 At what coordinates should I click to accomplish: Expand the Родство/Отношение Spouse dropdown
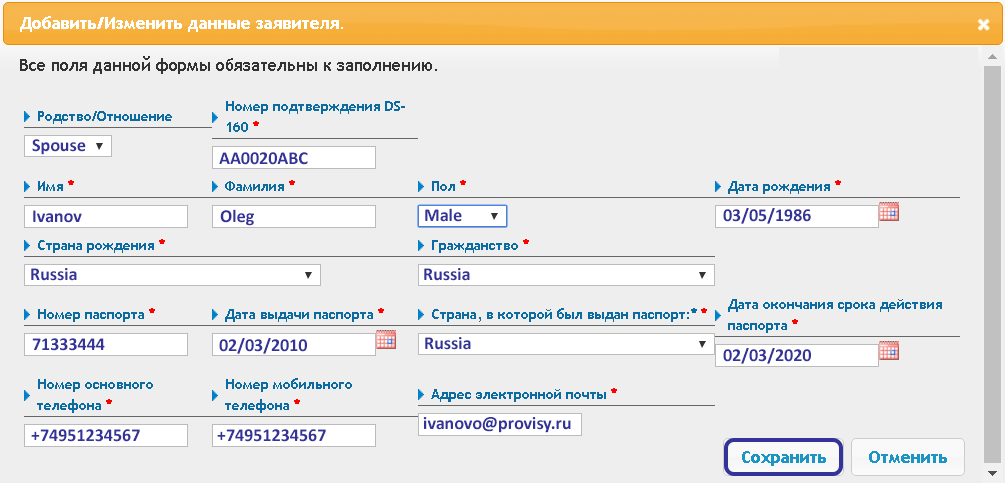point(68,145)
